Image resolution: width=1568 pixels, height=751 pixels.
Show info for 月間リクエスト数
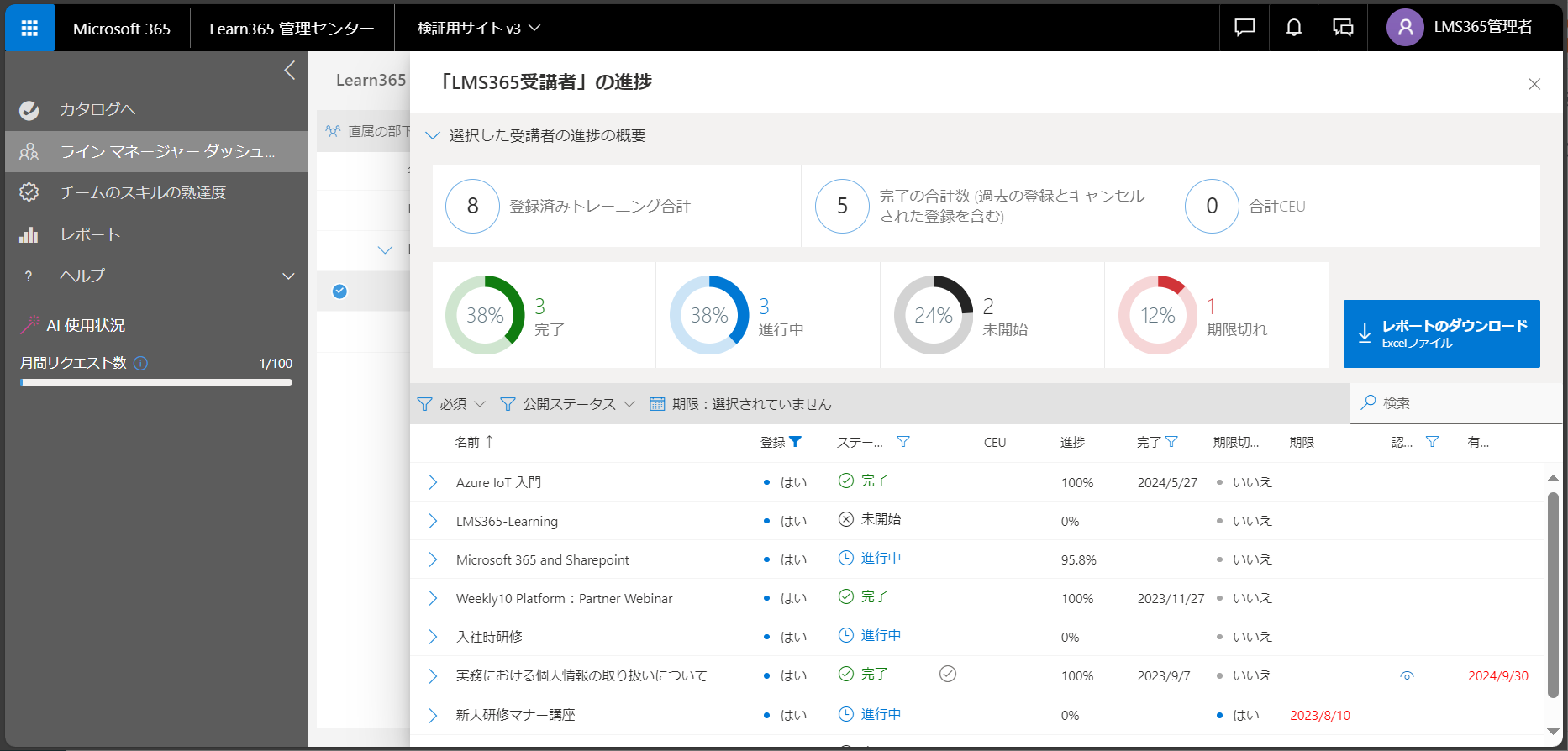tap(141, 363)
